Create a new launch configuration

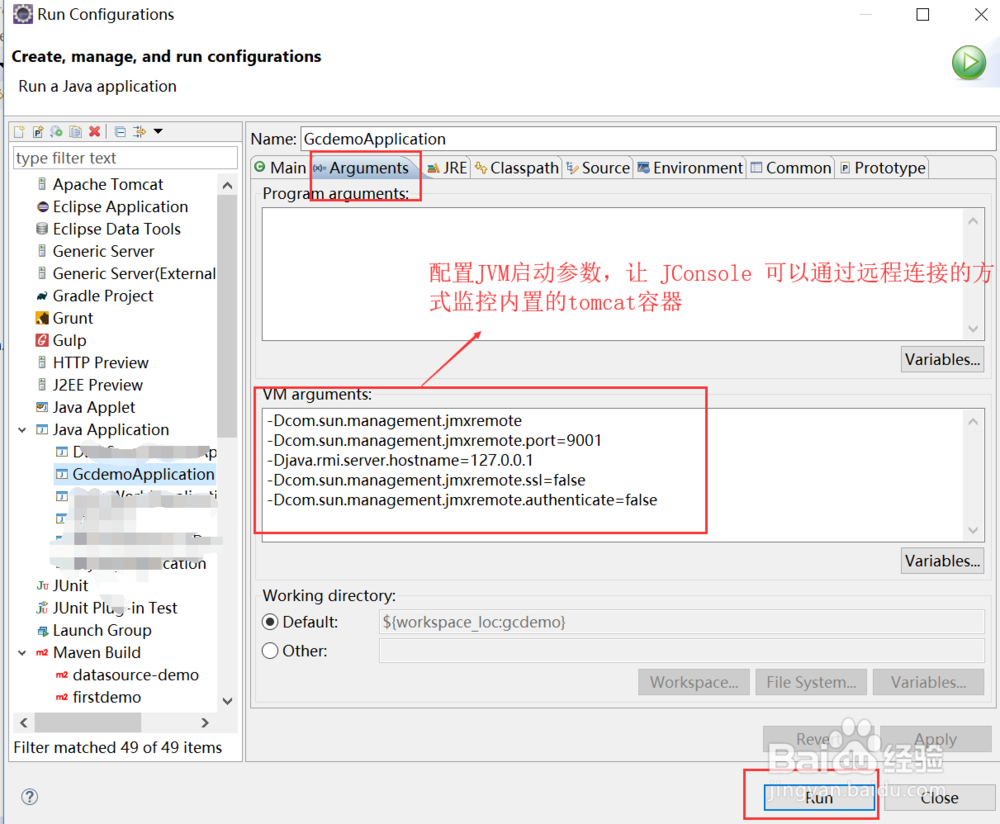pos(19,131)
